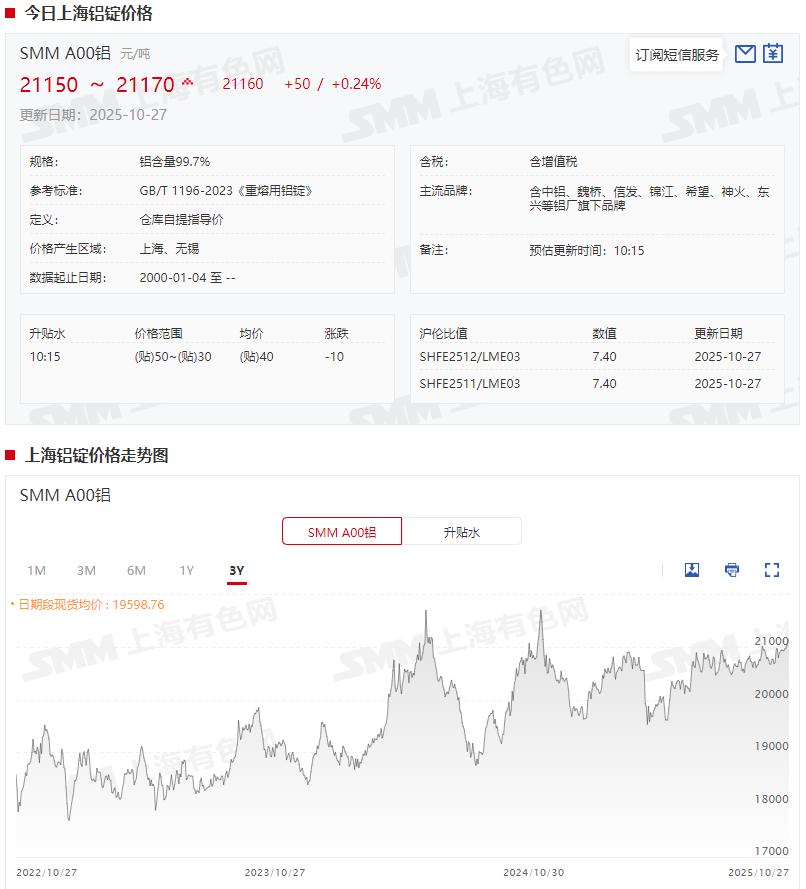
Task: Click 订阅短信服务 button
Action: [677, 55]
